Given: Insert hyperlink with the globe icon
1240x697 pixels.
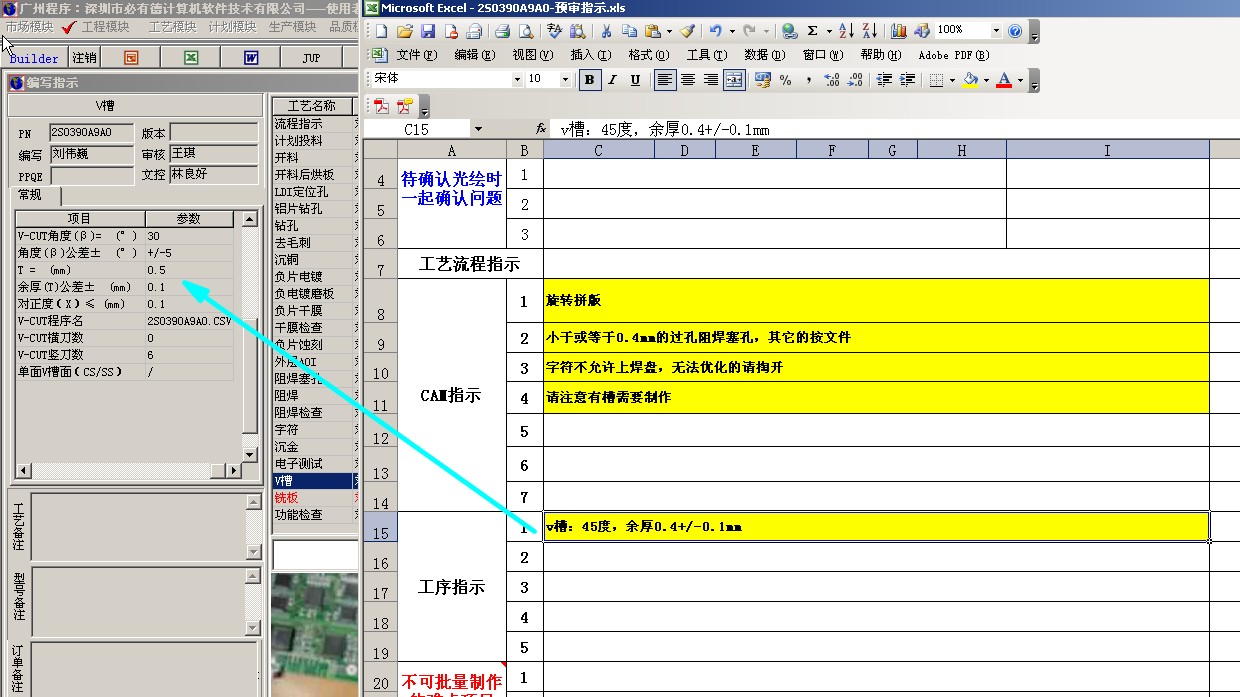Looking at the screenshot, I should pos(789,30).
